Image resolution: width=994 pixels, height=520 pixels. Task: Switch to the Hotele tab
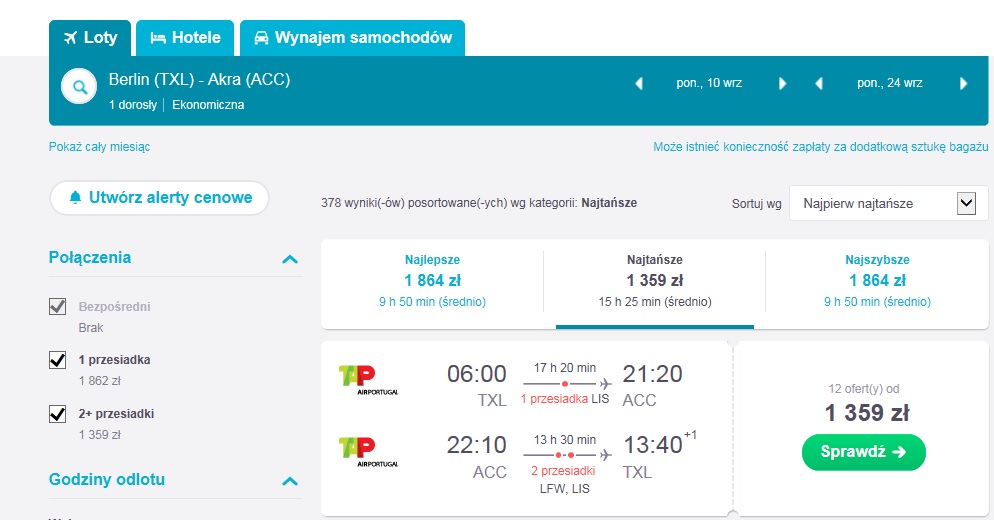tap(185, 38)
